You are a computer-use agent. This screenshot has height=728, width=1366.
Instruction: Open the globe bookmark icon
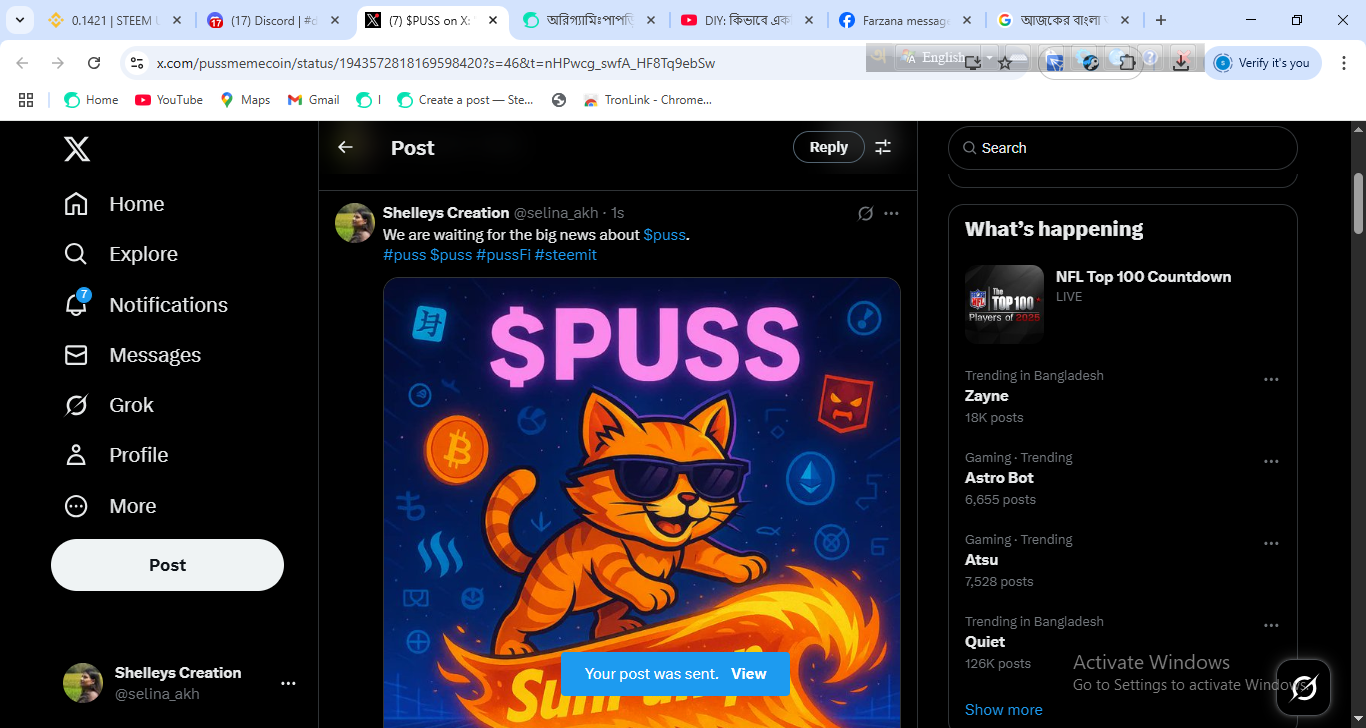[x=559, y=100]
